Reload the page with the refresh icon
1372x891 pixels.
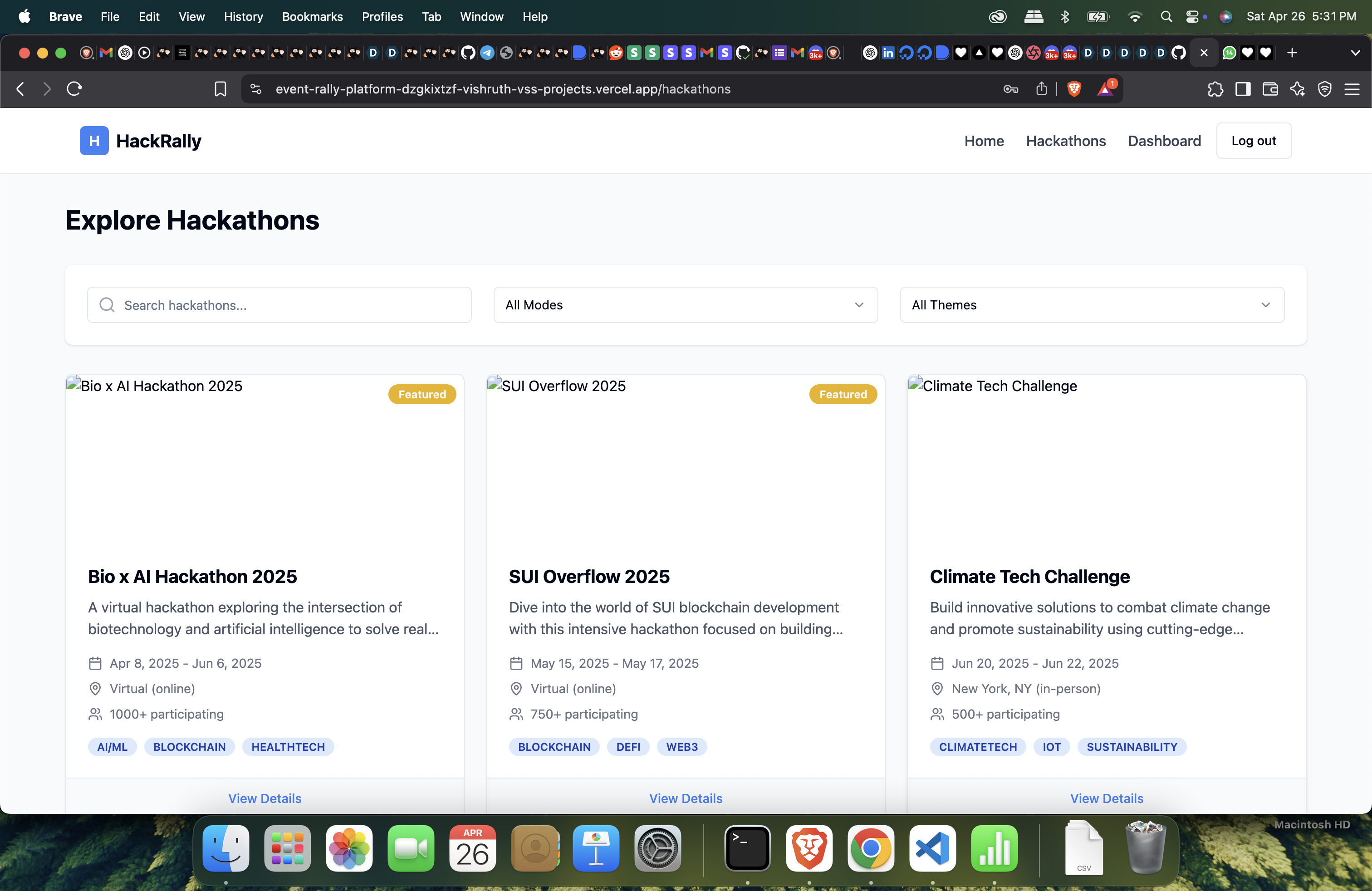pyautogui.click(x=74, y=89)
